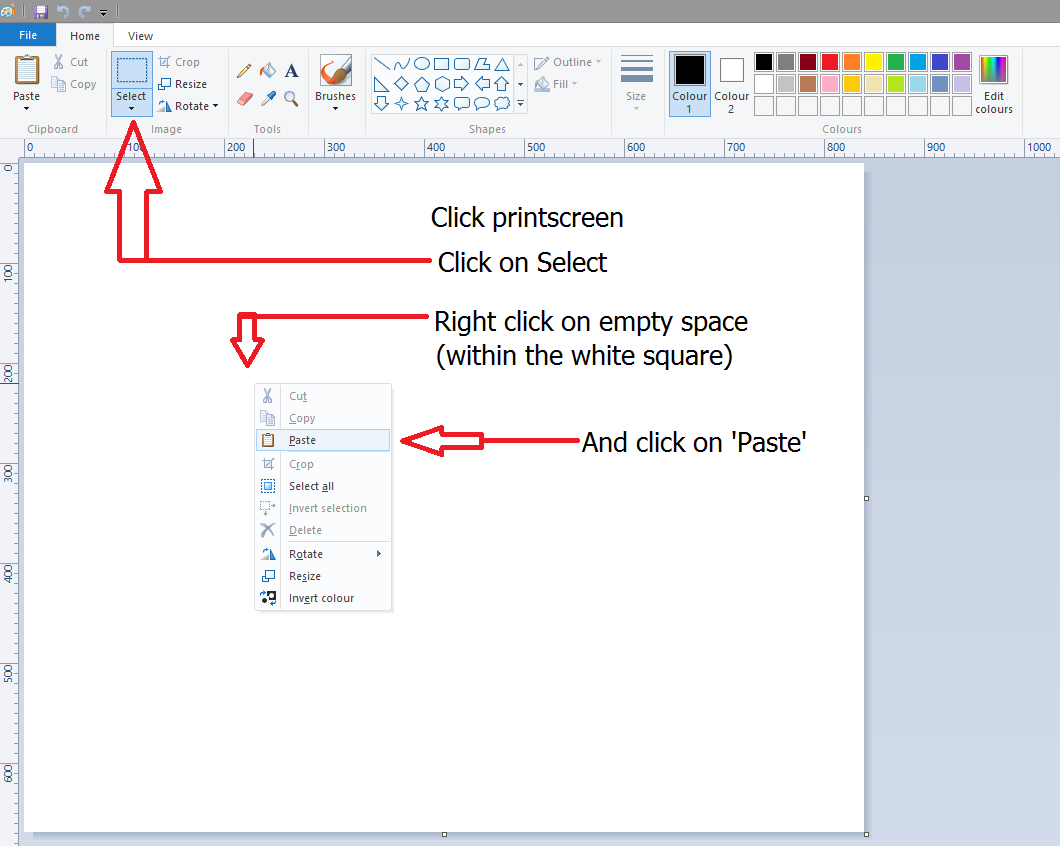Activate the Select rectangle tool
This screenshot has height=846, width=1060.
pos(131,70)
